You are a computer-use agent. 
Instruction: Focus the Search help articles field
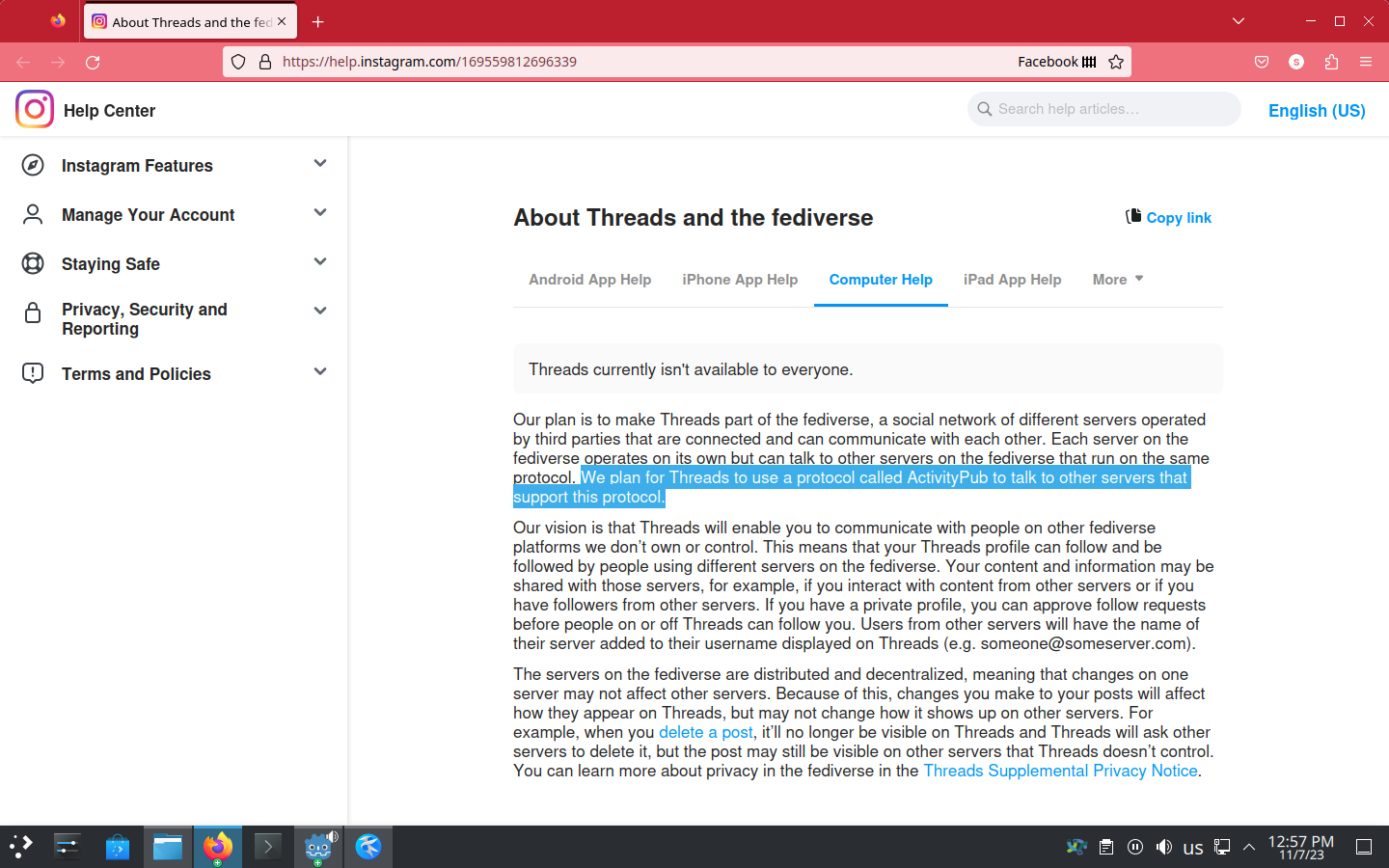point(1104,109)
